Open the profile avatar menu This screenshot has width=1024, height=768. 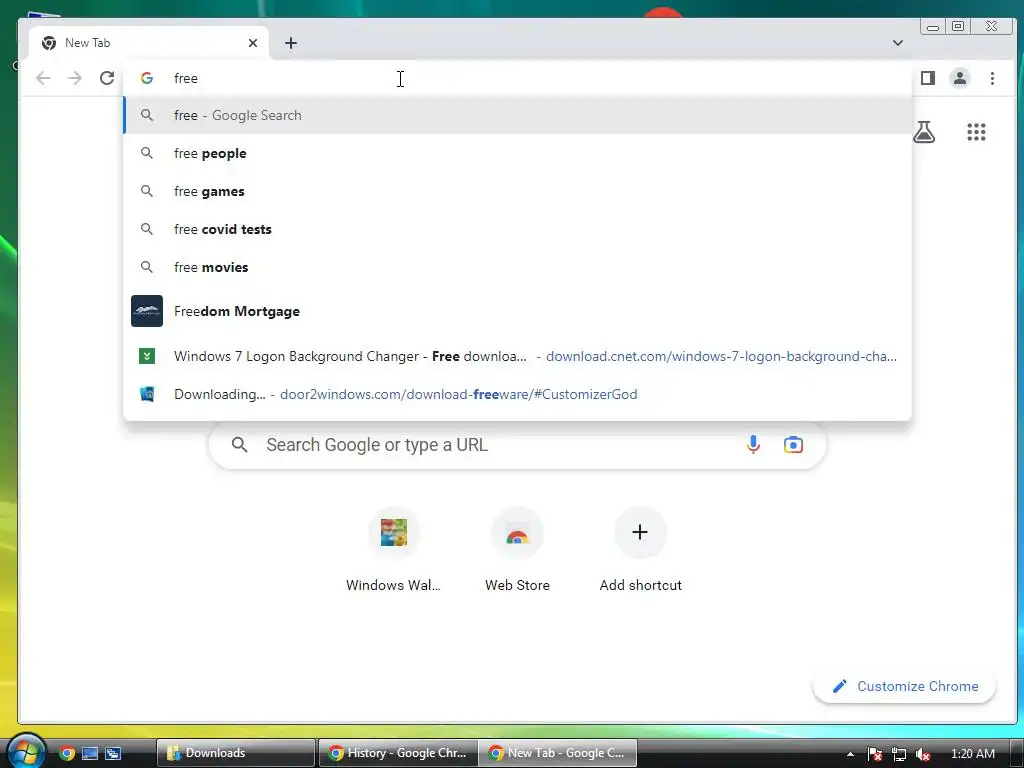coord(959,78)
